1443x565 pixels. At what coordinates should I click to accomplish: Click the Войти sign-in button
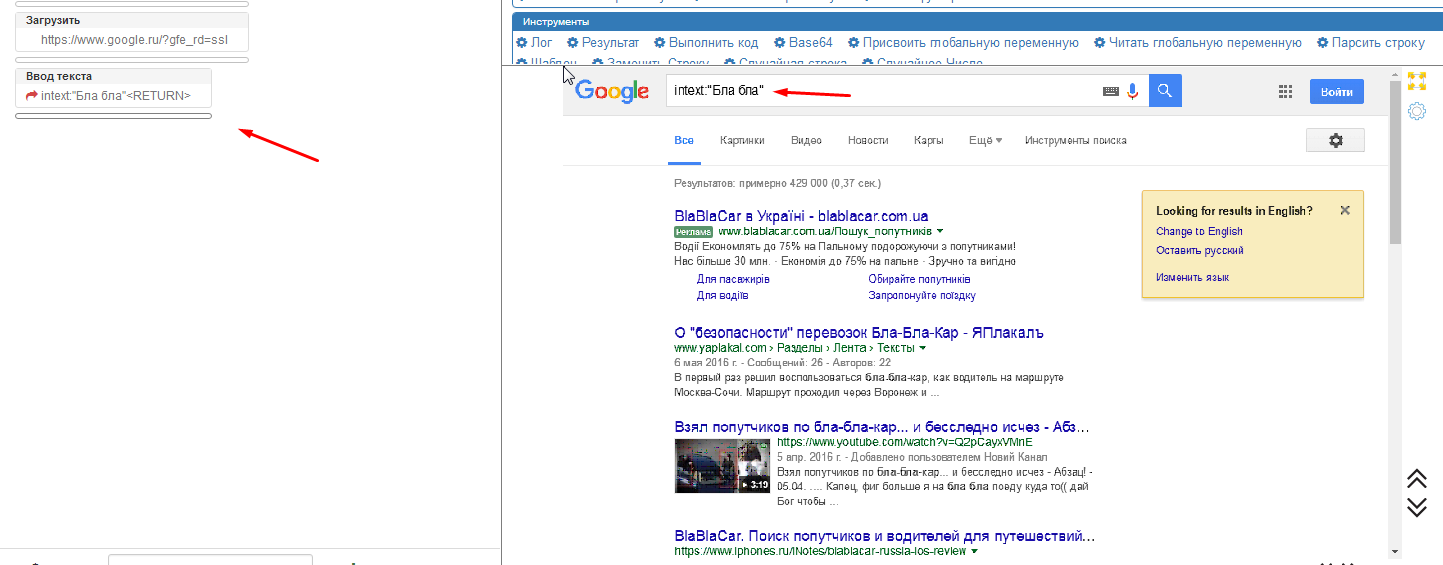(1336, 92)
